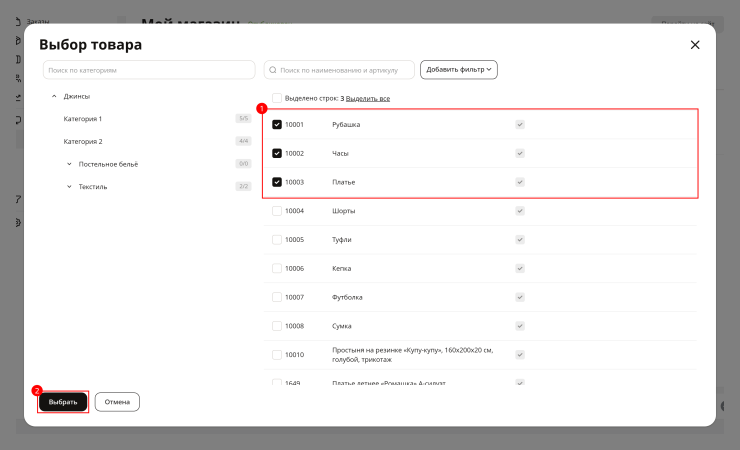Click the status checkmark in Простыня row
This screenshot has width=740, height=450.
coord(520,355)
